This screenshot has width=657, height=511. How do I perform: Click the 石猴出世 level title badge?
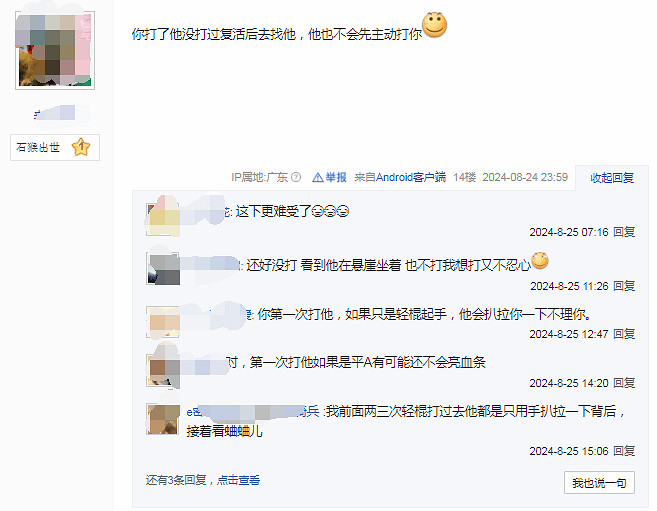[55, 147]
